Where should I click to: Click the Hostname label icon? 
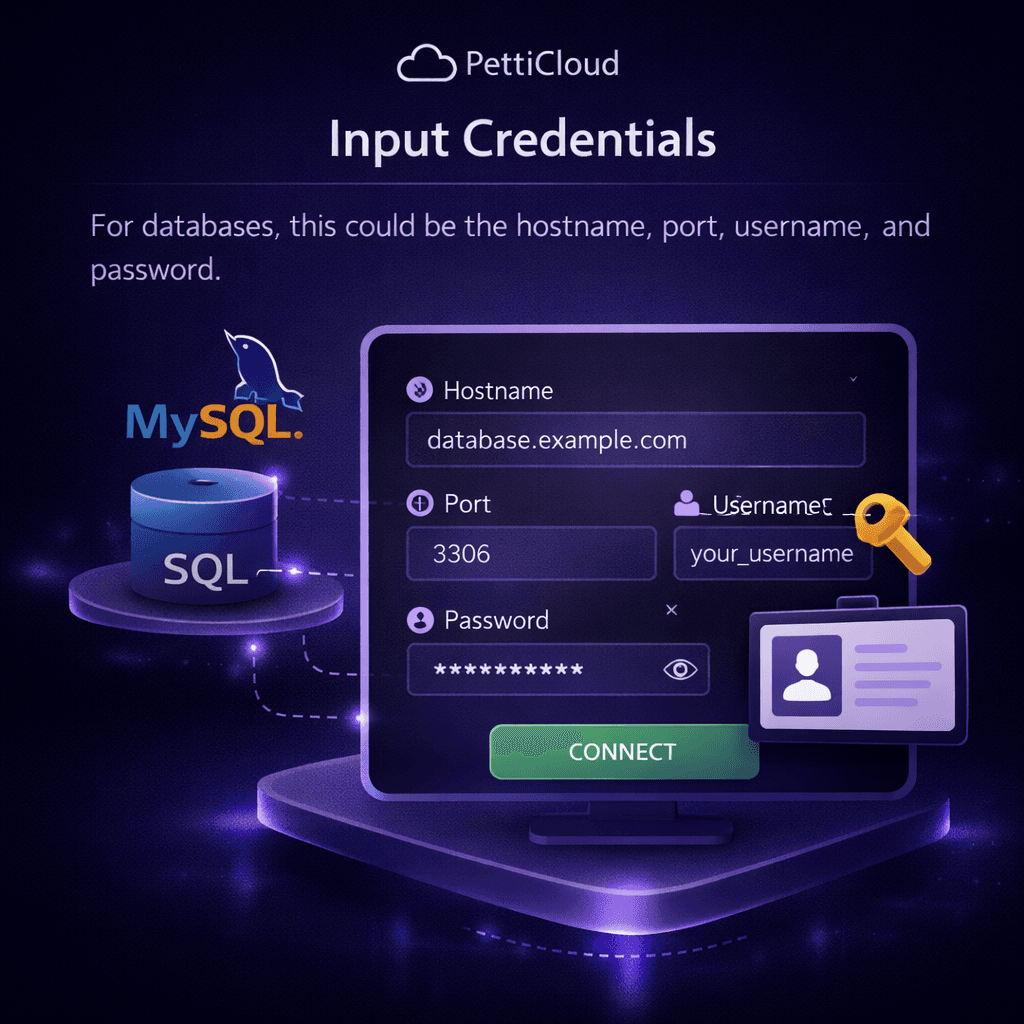419,390
